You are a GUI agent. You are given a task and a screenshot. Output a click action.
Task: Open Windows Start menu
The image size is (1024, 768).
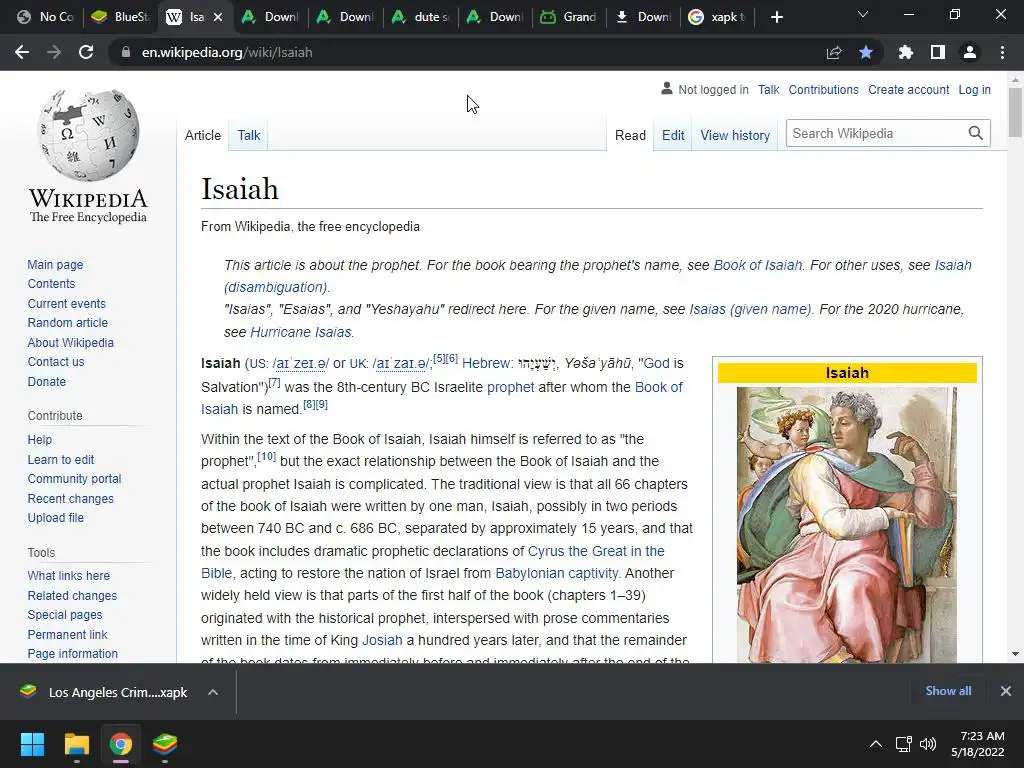pyautogui.click(x=32, y=744)
